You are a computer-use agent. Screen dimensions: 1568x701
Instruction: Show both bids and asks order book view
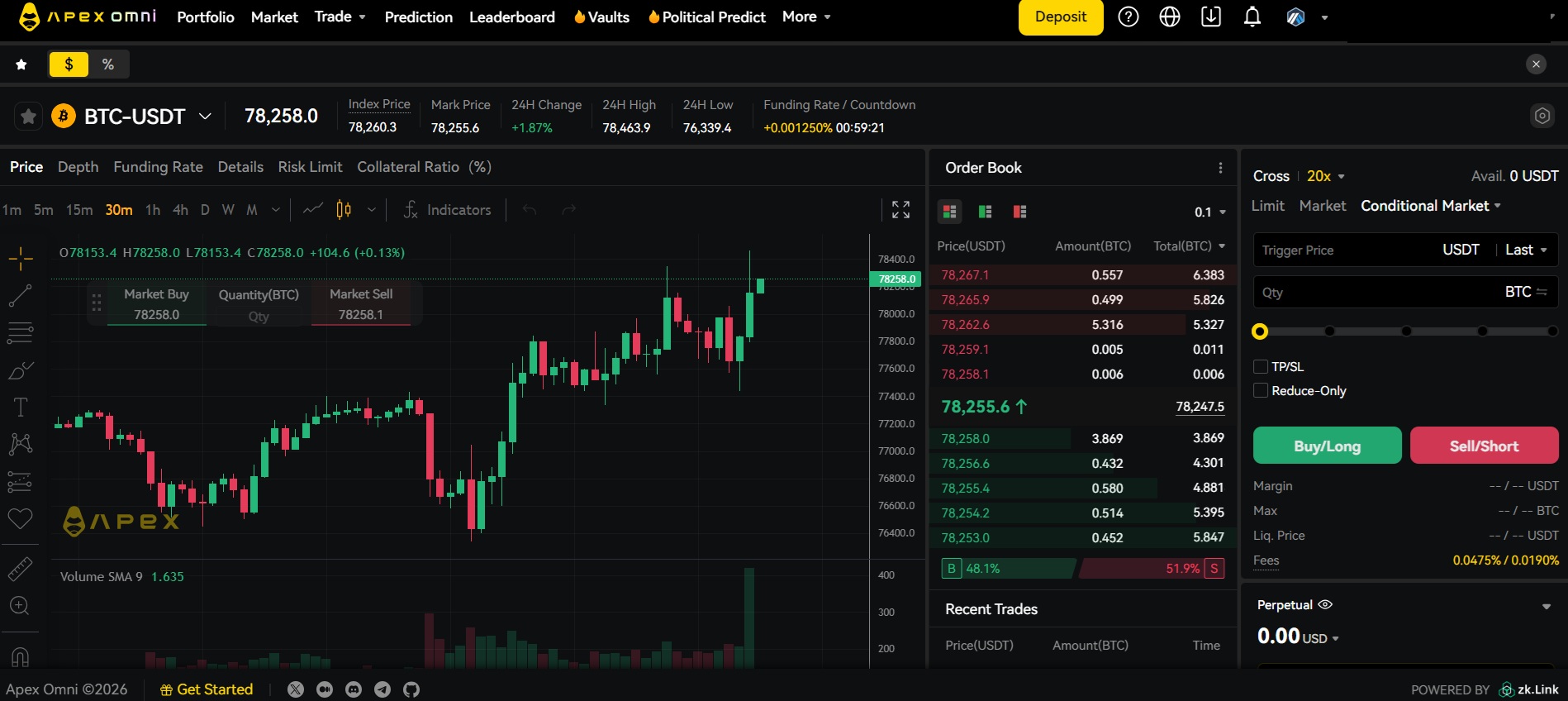(x=950, y=212)
